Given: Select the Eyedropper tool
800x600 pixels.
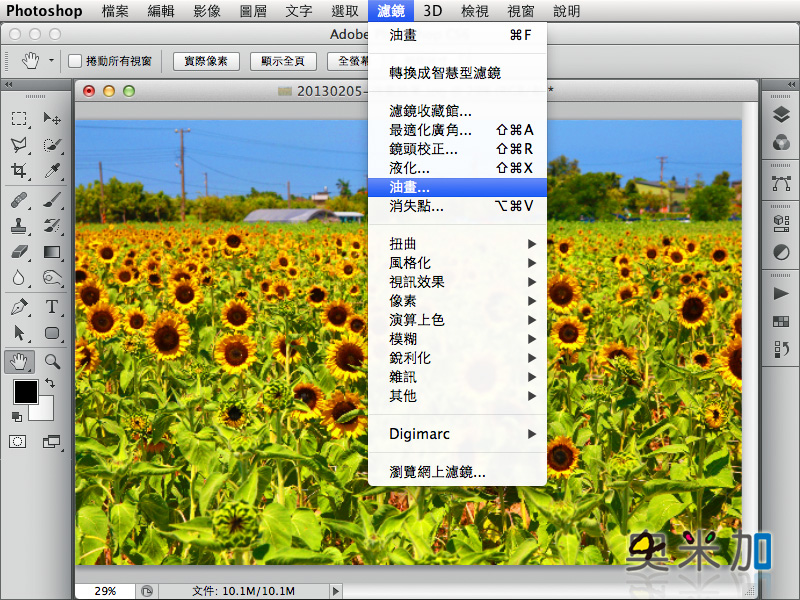Looking at the screenshot, I should click(52, 170).
